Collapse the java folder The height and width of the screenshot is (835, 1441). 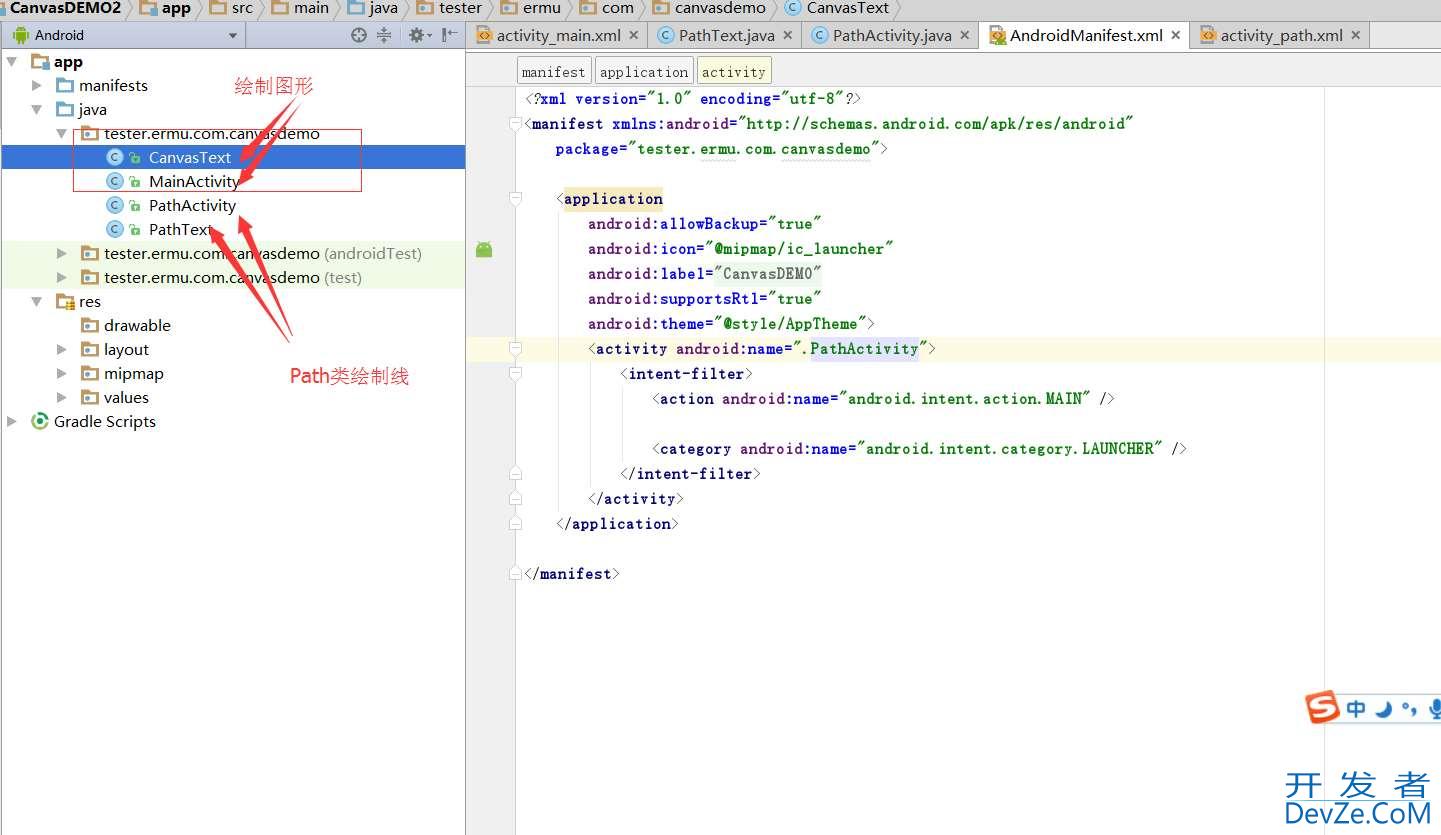(37, 109)
